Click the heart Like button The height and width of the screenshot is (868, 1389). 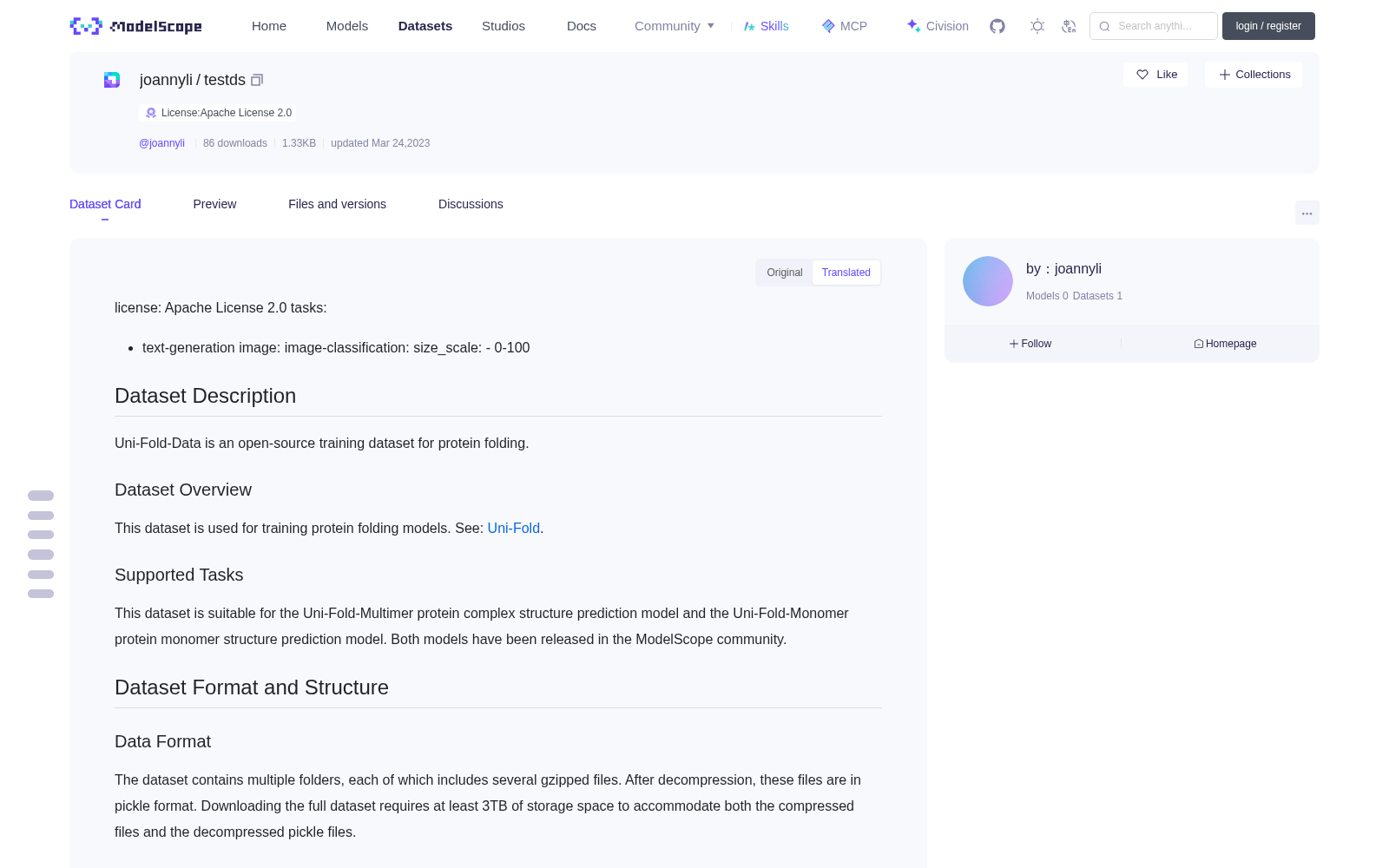pyautogui.click(x=1155, y=75)
